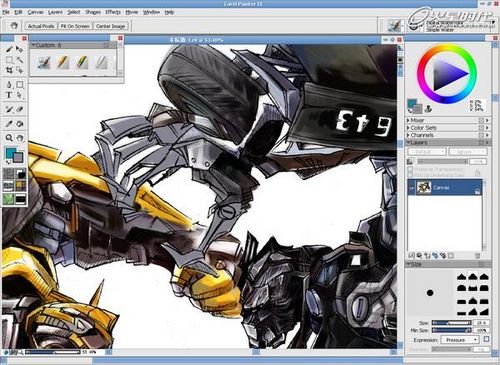Viewport: 500px width, 365px height.
Task: Open the Expression Pressure dropdown
Action: (x=460, y=340)
